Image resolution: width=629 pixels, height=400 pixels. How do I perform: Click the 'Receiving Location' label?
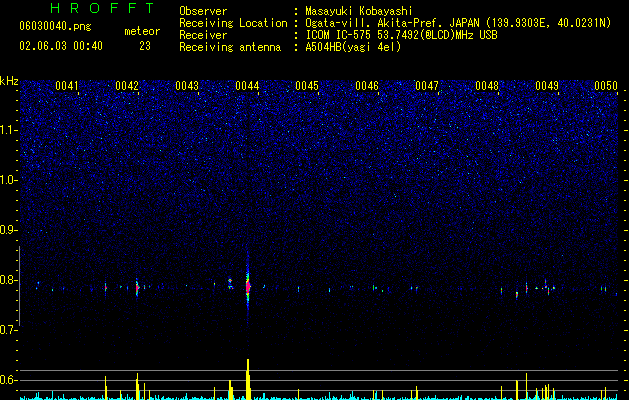click(x=233, y=23)
